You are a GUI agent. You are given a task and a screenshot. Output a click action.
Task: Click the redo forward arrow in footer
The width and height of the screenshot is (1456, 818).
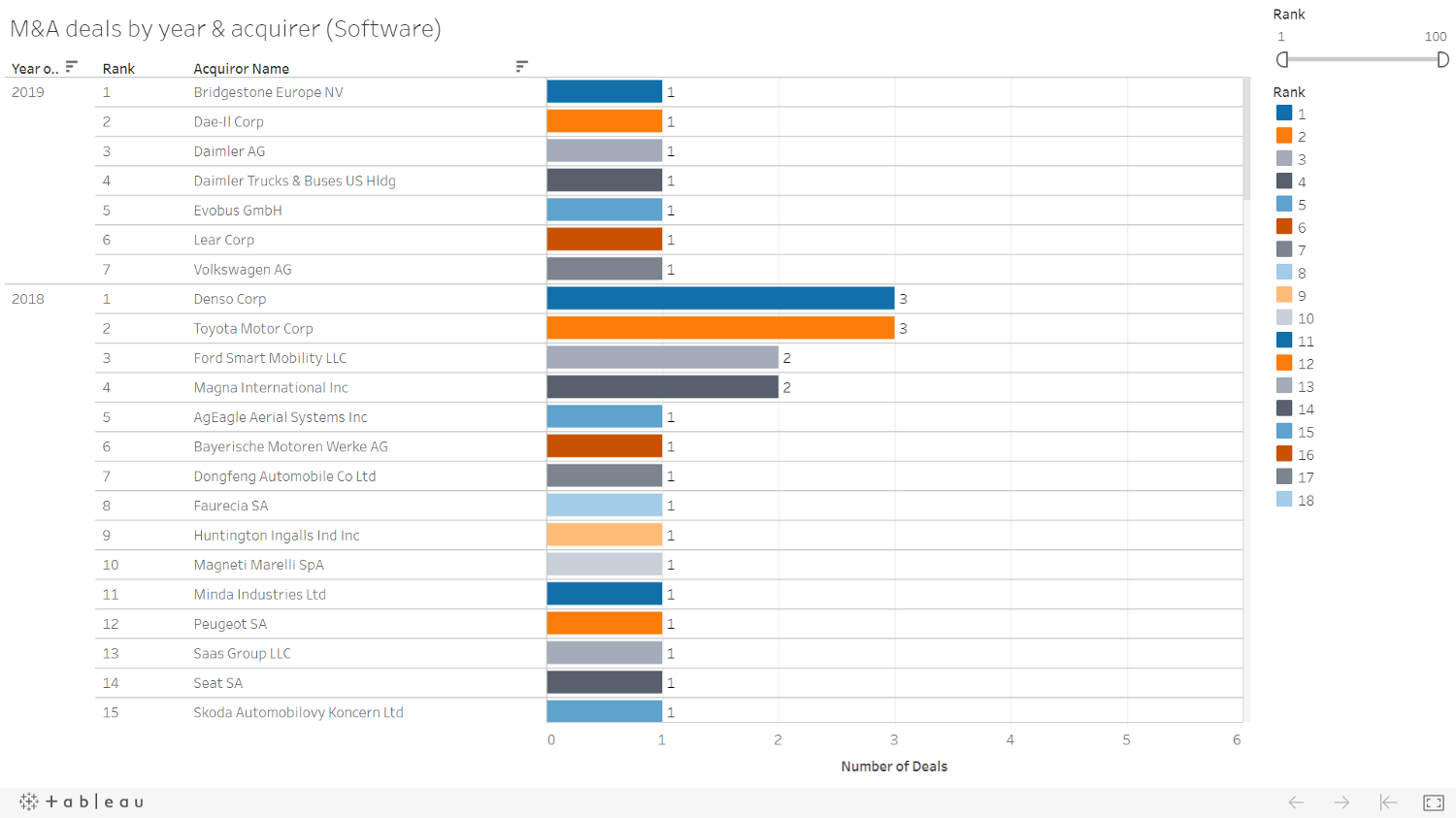click(1341, 802)
